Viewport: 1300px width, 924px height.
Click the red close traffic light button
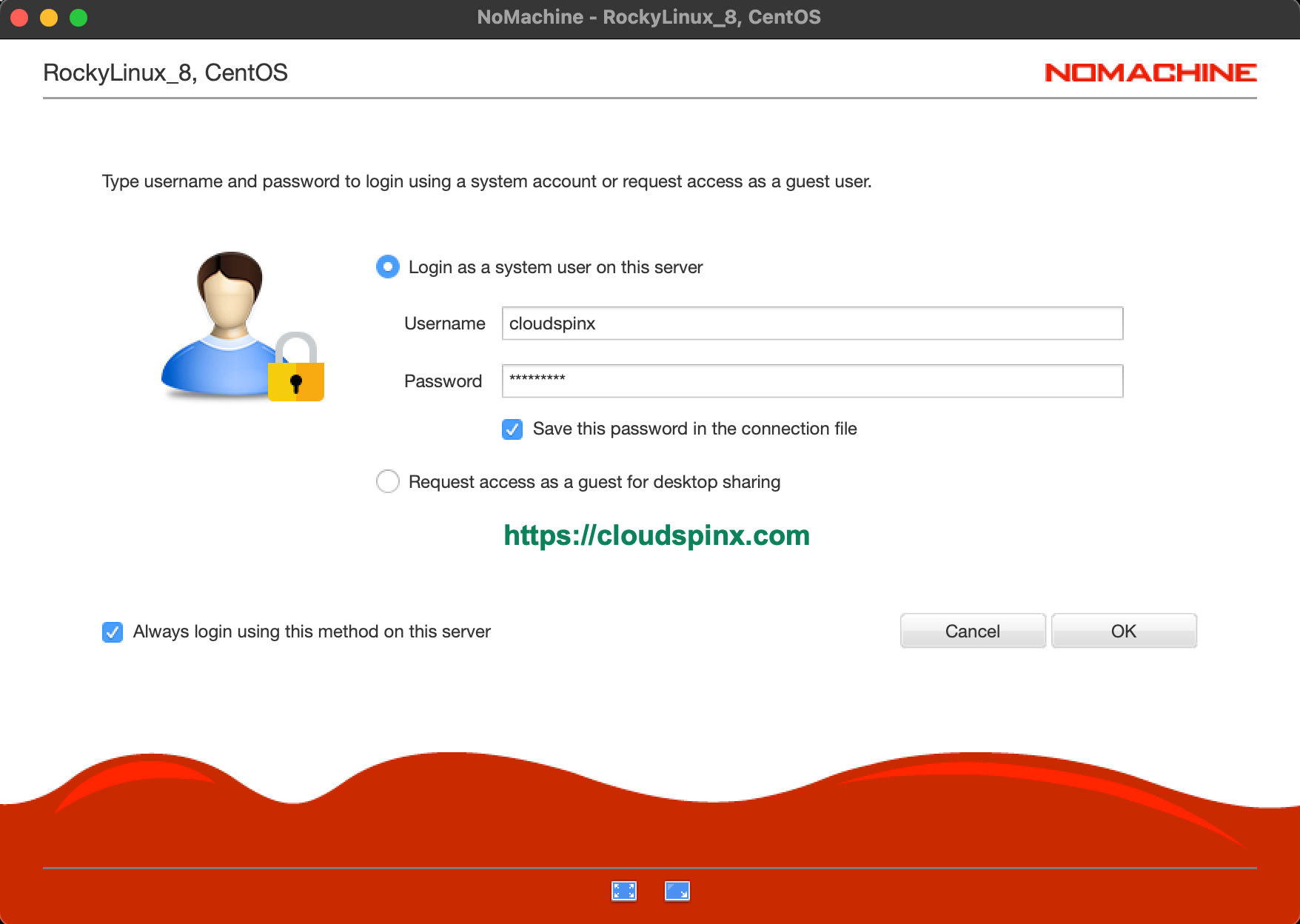tap(19, 18)
